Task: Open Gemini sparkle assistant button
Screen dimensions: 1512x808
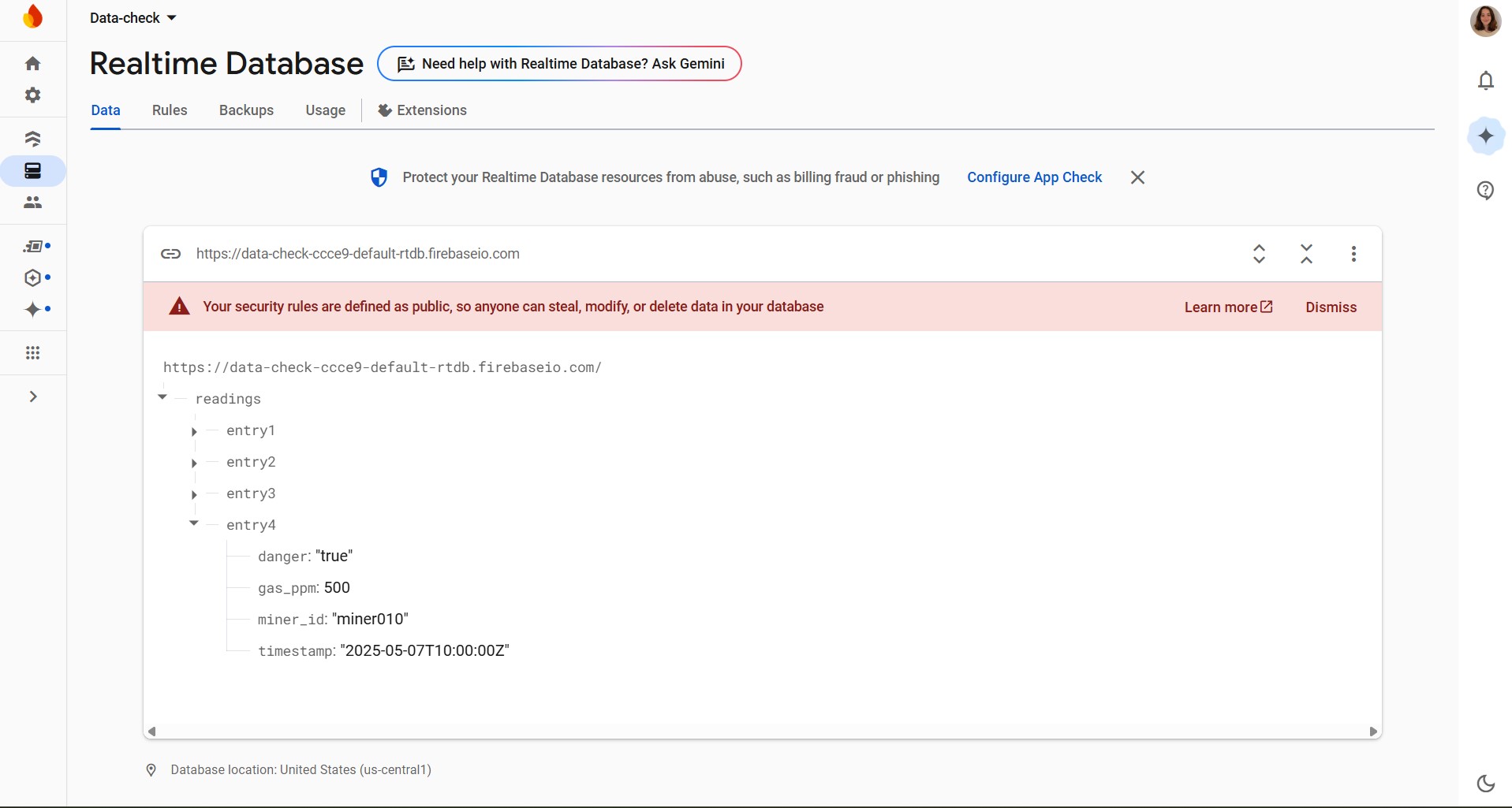Action: [x=1486, y=136]
